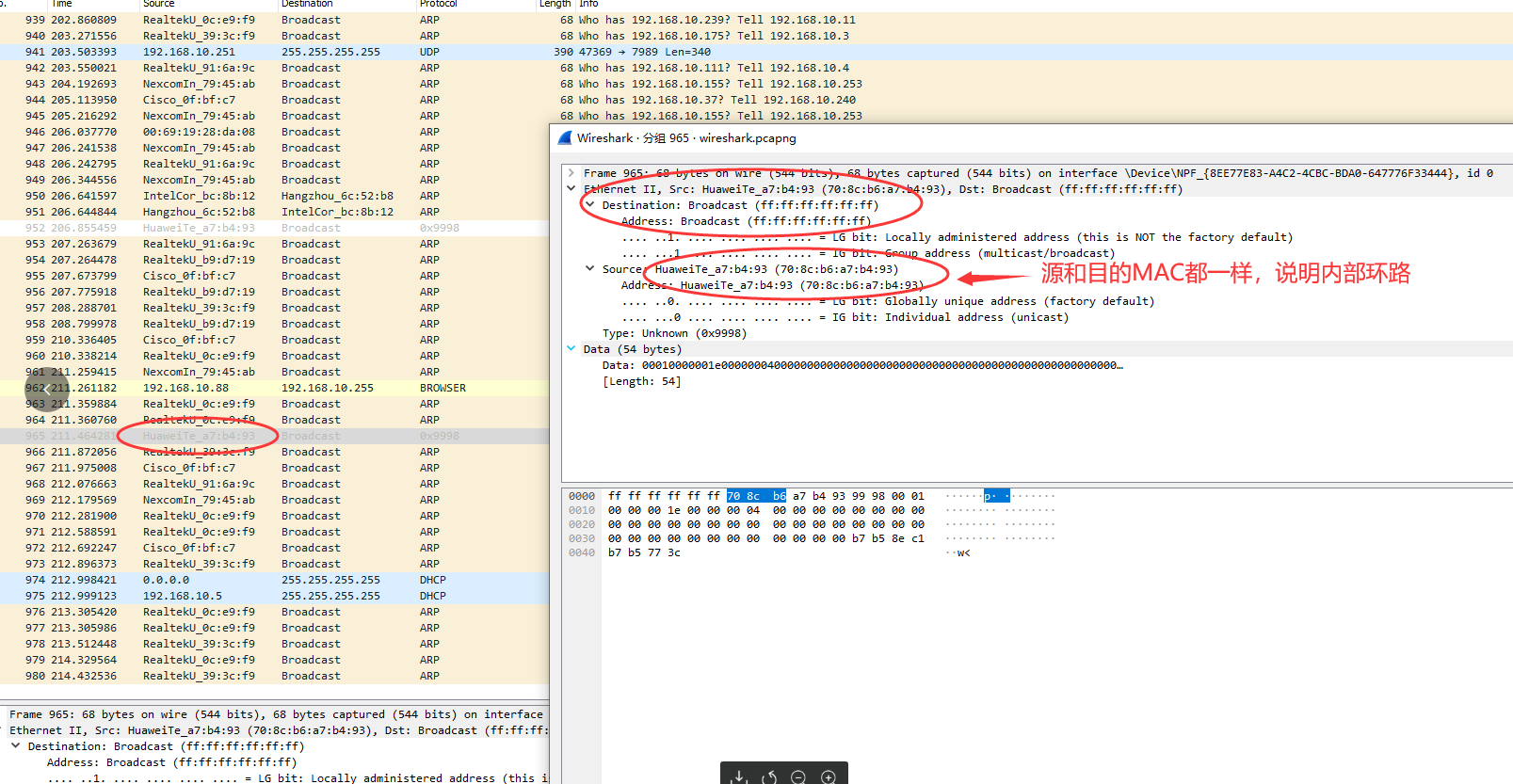Viewport: 1513px width, 784px height.
Task: Select packet 967 from Cisco_0f:bf:c7
Action: pos(275,468)
